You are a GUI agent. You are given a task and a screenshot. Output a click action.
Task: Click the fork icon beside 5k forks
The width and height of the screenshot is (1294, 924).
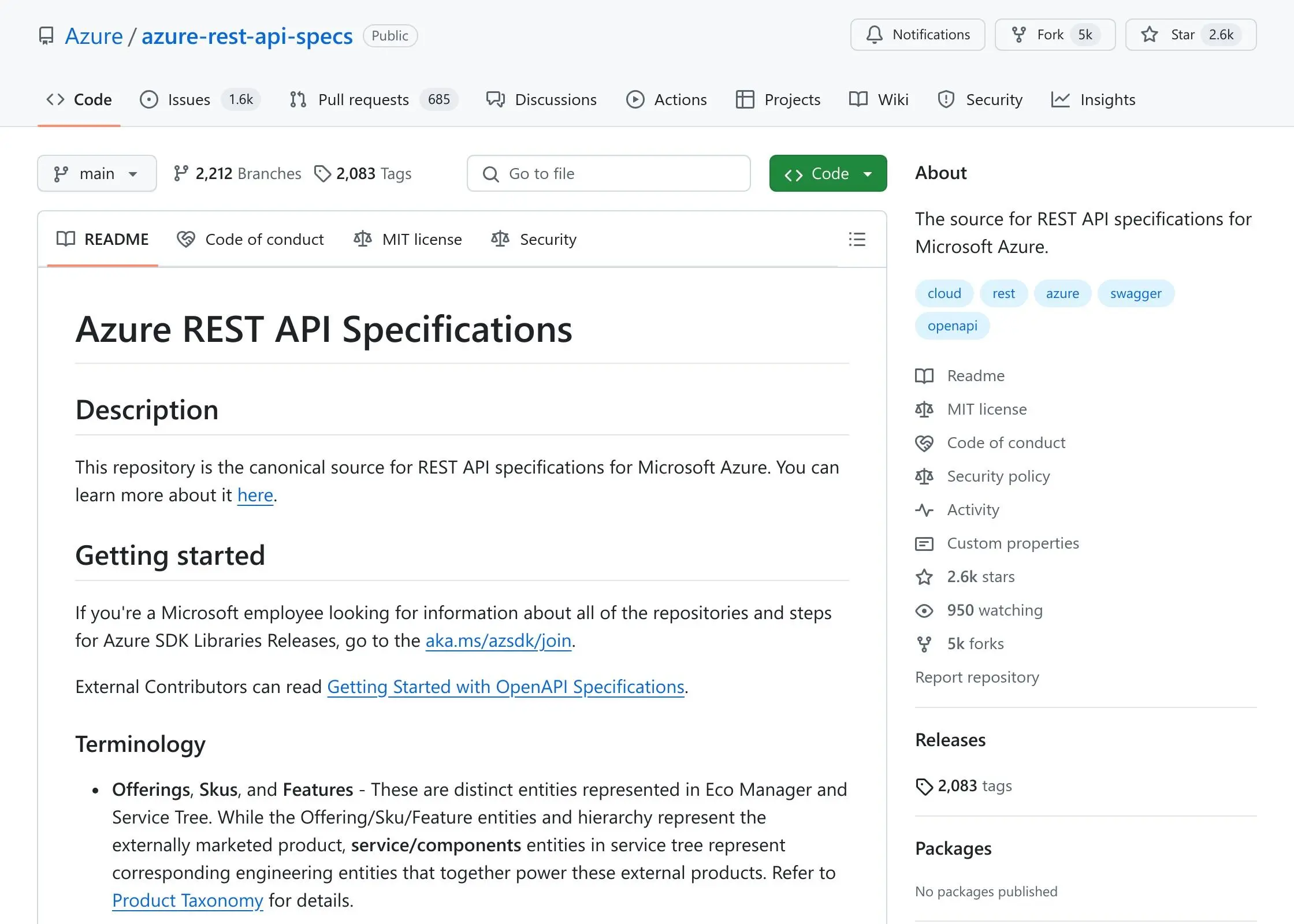[924, 644]
